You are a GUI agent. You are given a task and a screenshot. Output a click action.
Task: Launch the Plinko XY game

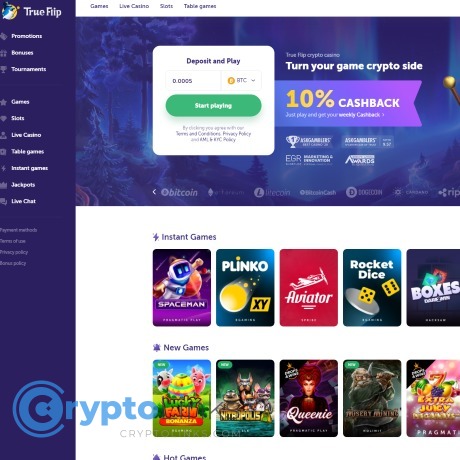[245, 287]
